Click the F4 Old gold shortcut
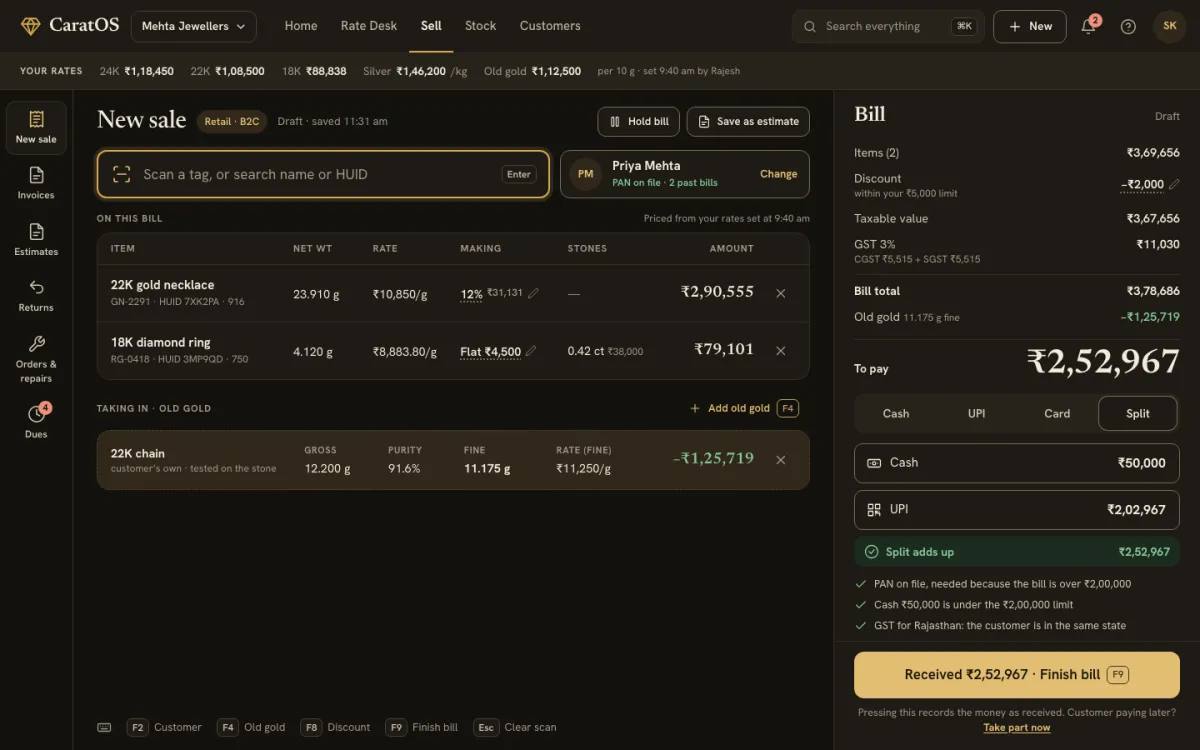The height and width of the screenshot is (750, 1200). [x=251, y=727]
